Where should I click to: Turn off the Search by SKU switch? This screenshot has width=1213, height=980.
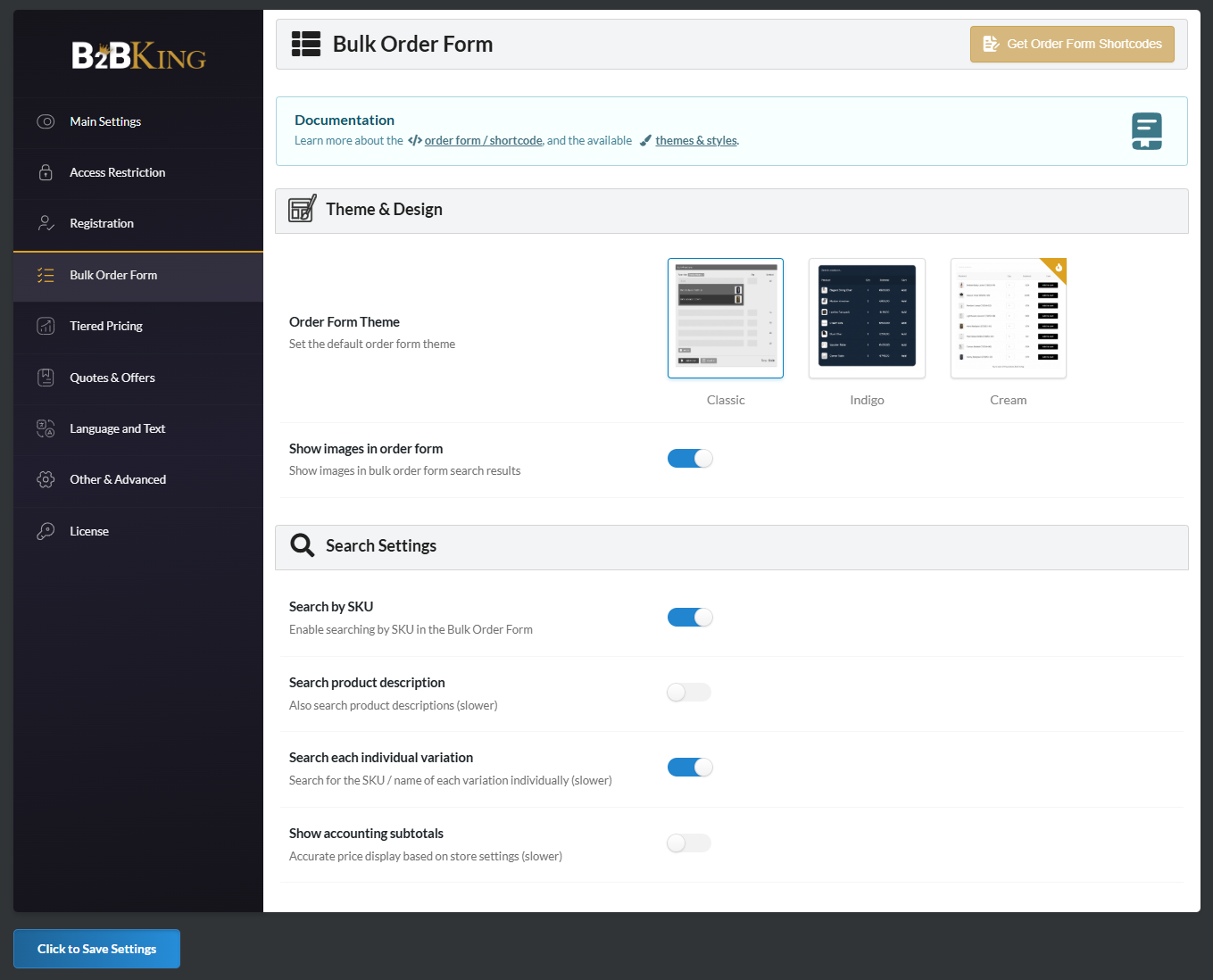[690, 618]
